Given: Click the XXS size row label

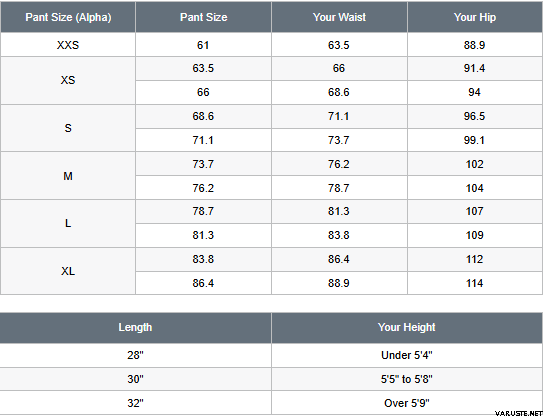Looking at the screenshot, I should [68, 45].
